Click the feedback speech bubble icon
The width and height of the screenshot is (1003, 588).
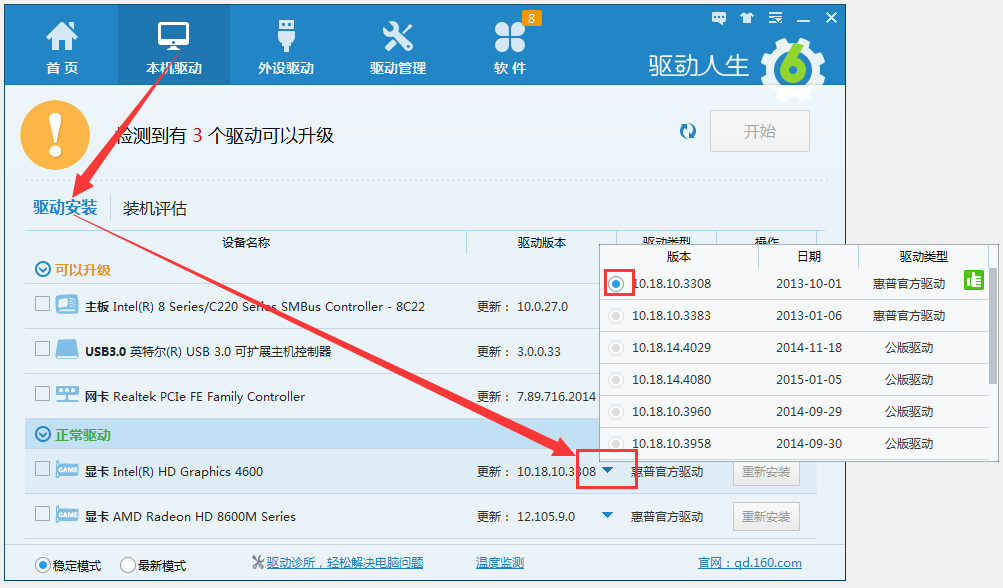click(719, 19)
